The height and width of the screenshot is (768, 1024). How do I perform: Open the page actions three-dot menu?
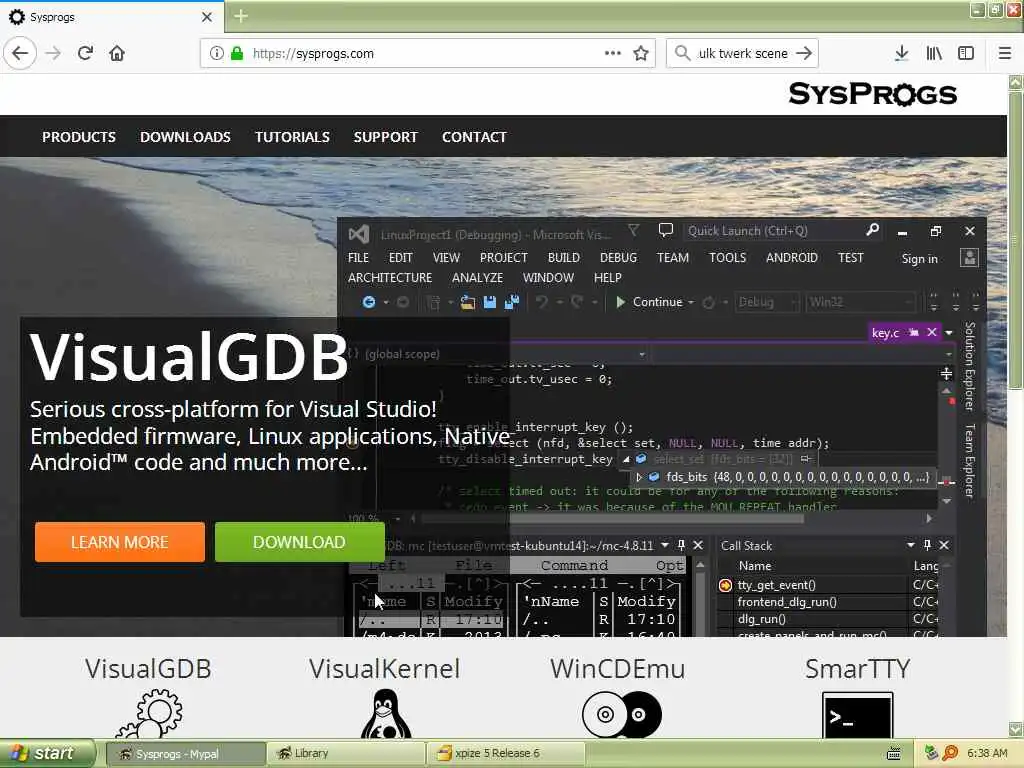(x=613, y=53)
